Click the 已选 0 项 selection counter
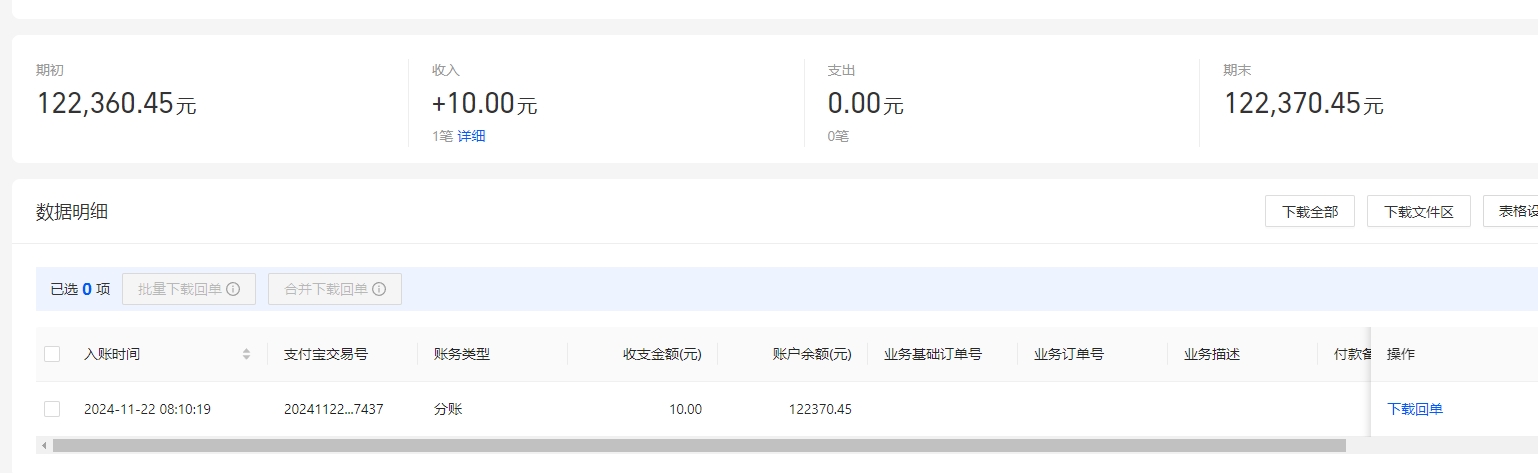This screenshot has width=1538, height=473. click(80, 289)
